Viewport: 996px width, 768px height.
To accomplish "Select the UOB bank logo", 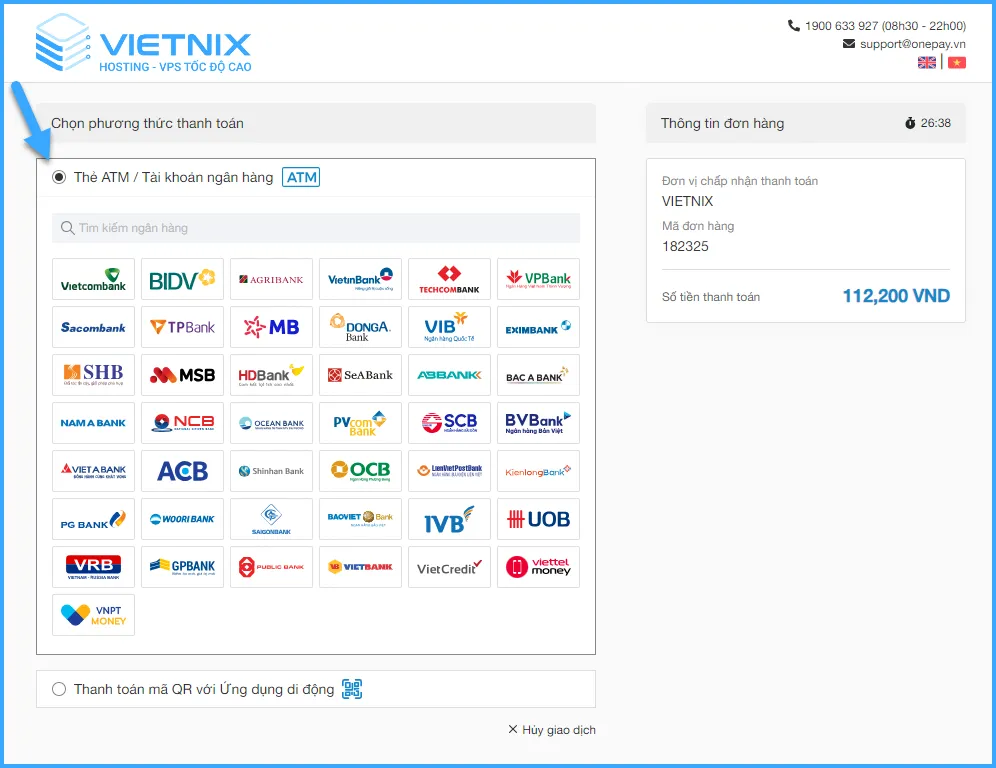I will click(538, 519).
